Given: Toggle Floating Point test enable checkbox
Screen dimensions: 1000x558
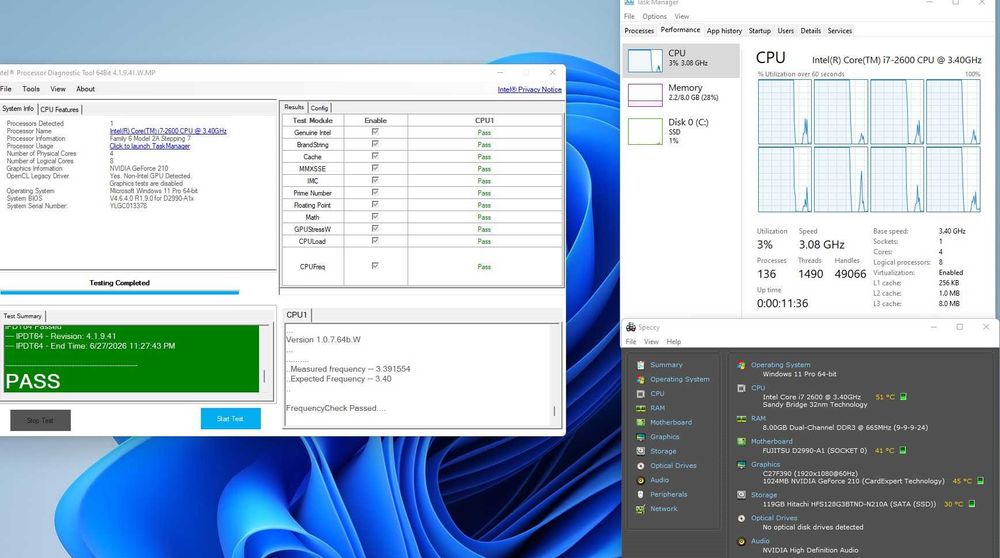Looking at the screenshot, I should point(375,205).
